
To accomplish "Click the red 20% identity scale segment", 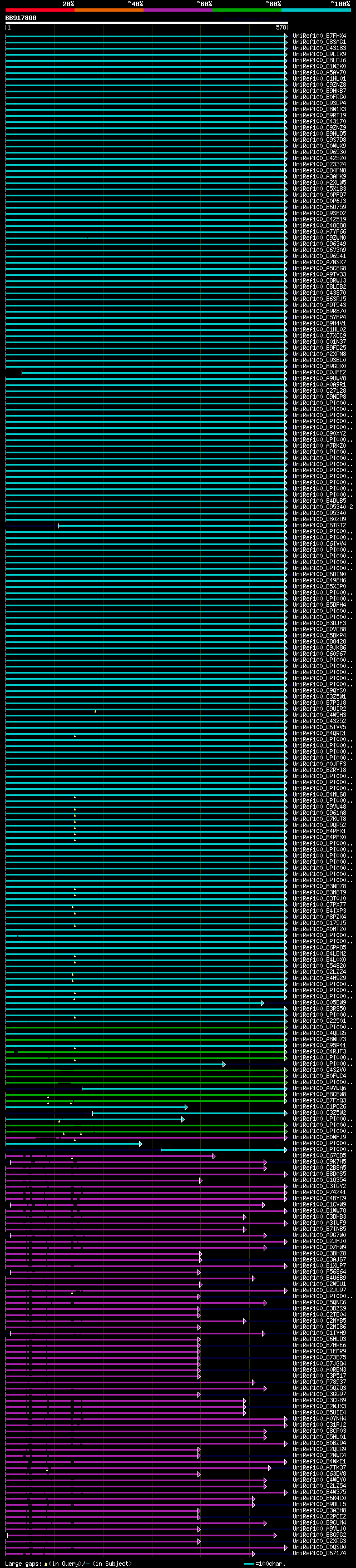I will point(40,10).
